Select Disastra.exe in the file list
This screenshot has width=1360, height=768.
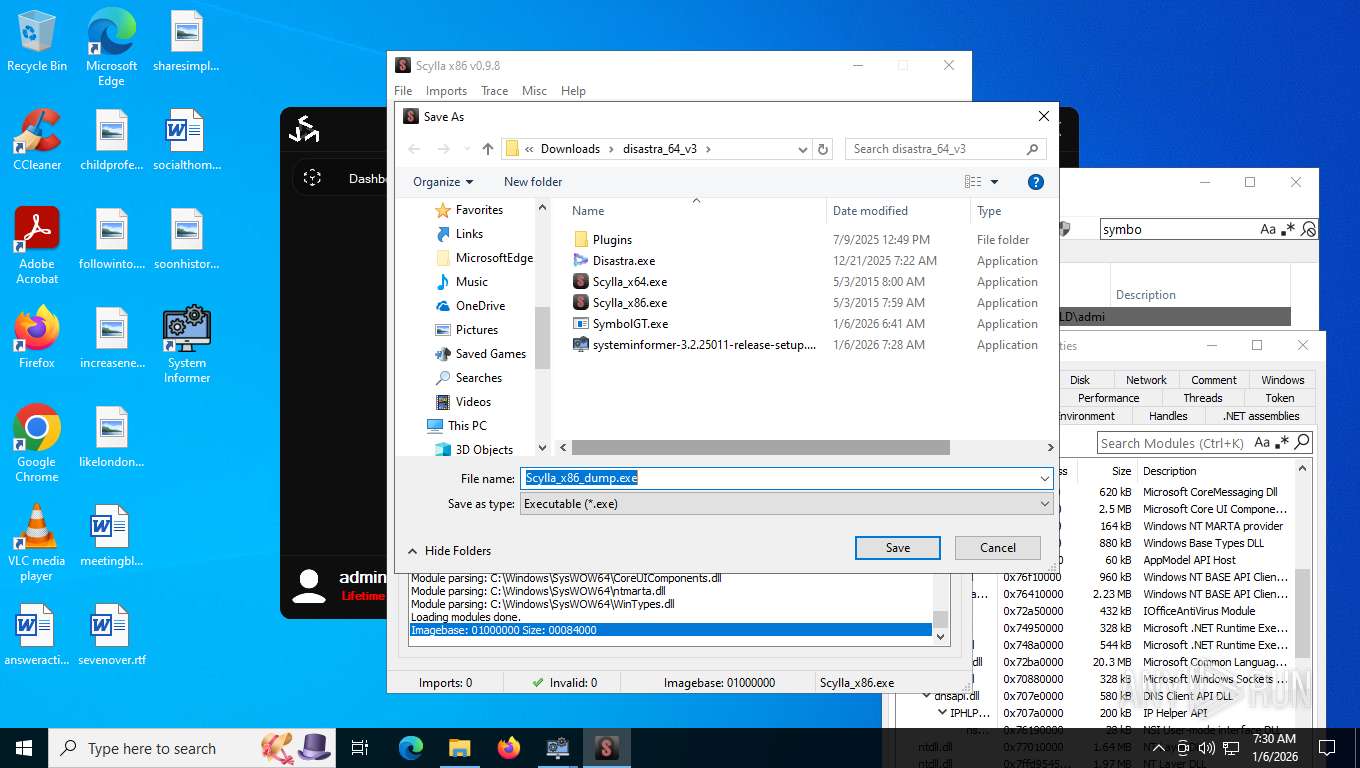pos(624,261)
